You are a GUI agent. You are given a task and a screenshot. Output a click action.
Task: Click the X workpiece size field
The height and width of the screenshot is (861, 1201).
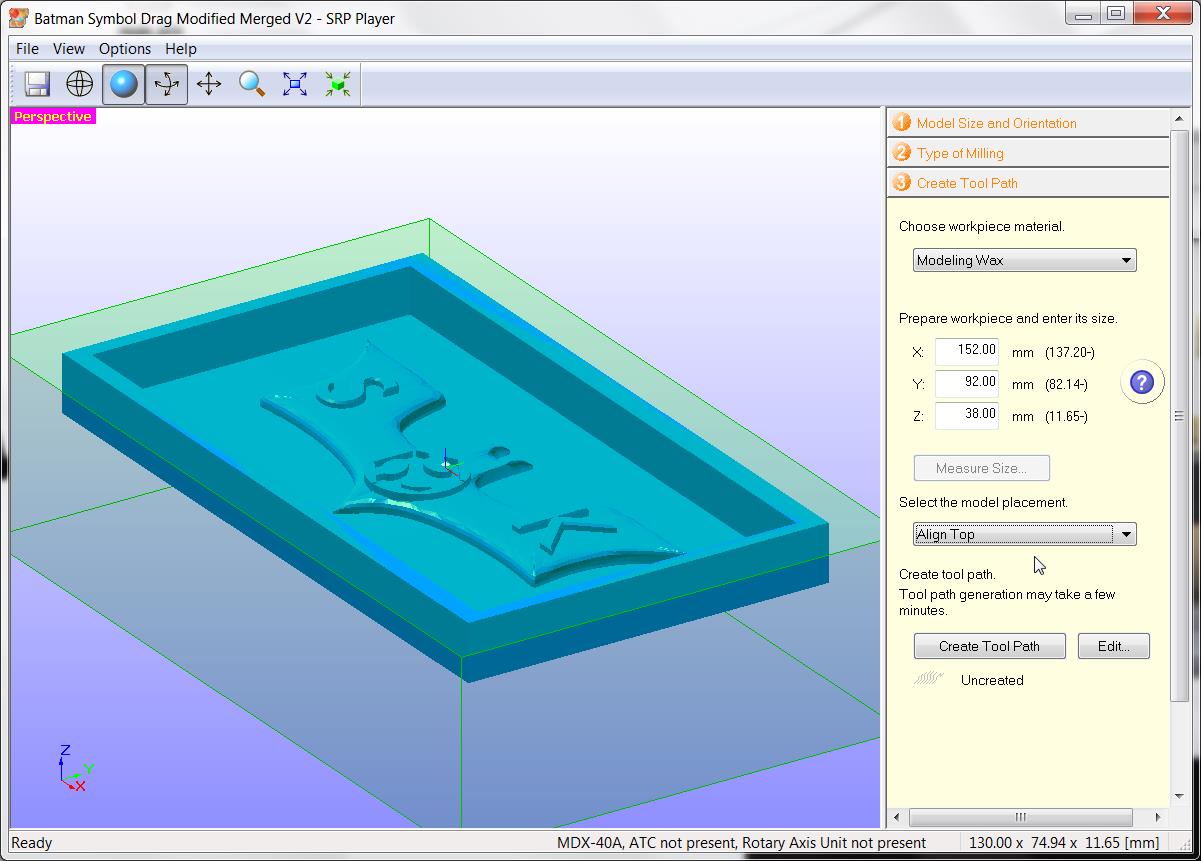click(x=966, y=351)
